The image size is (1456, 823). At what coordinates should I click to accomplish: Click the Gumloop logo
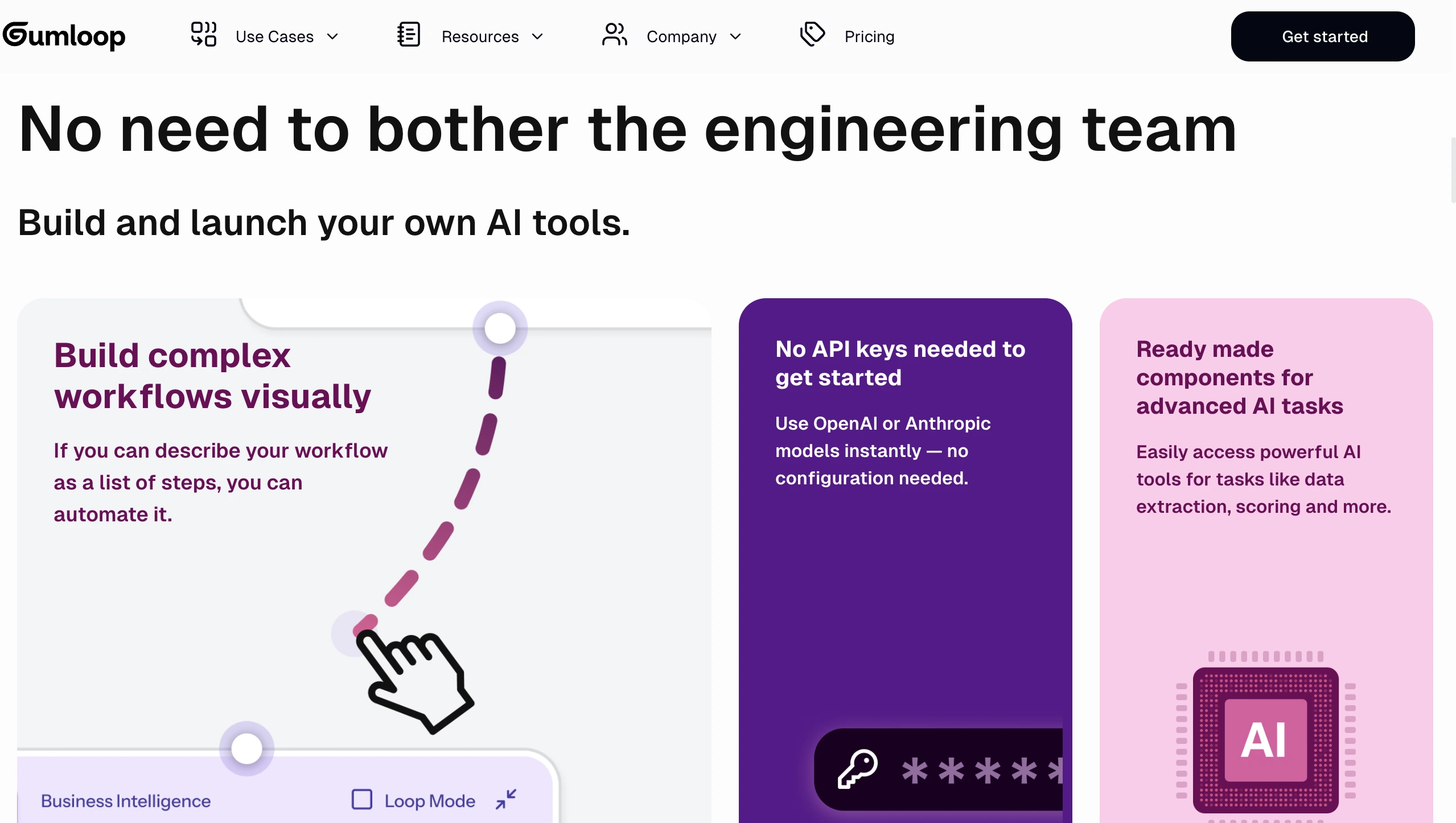pyautogui.click(x=64, y=35)
